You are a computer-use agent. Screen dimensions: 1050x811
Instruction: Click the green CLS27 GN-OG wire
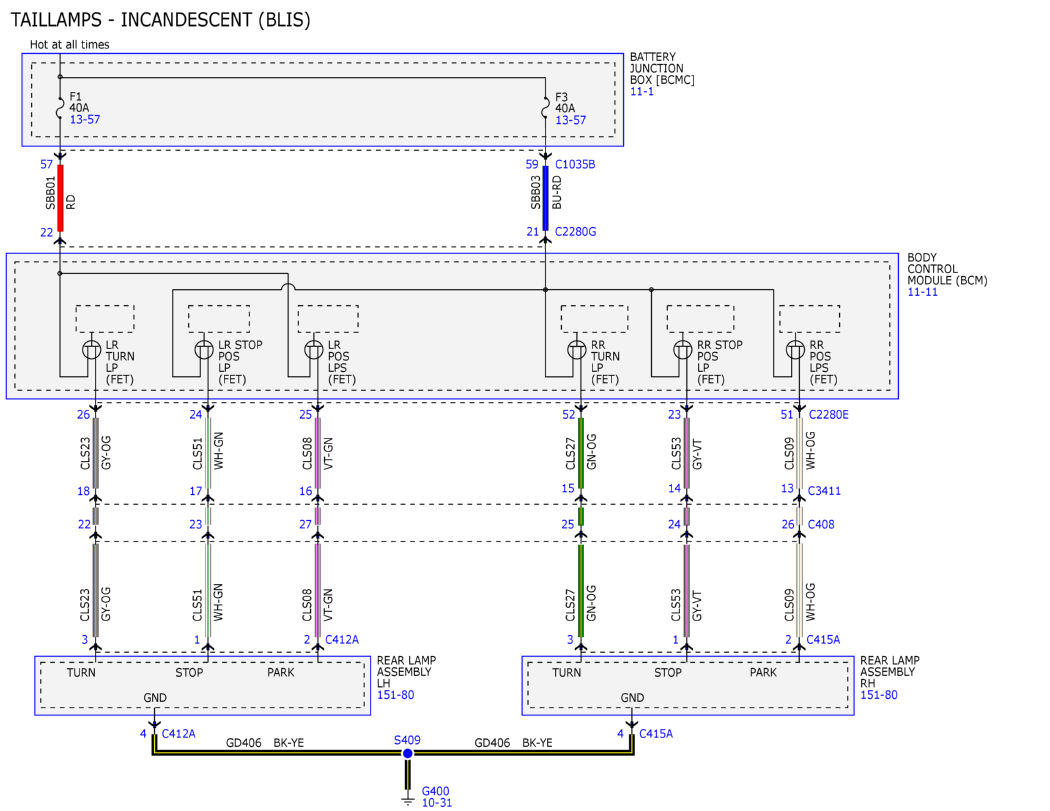(x=581, y=453)
